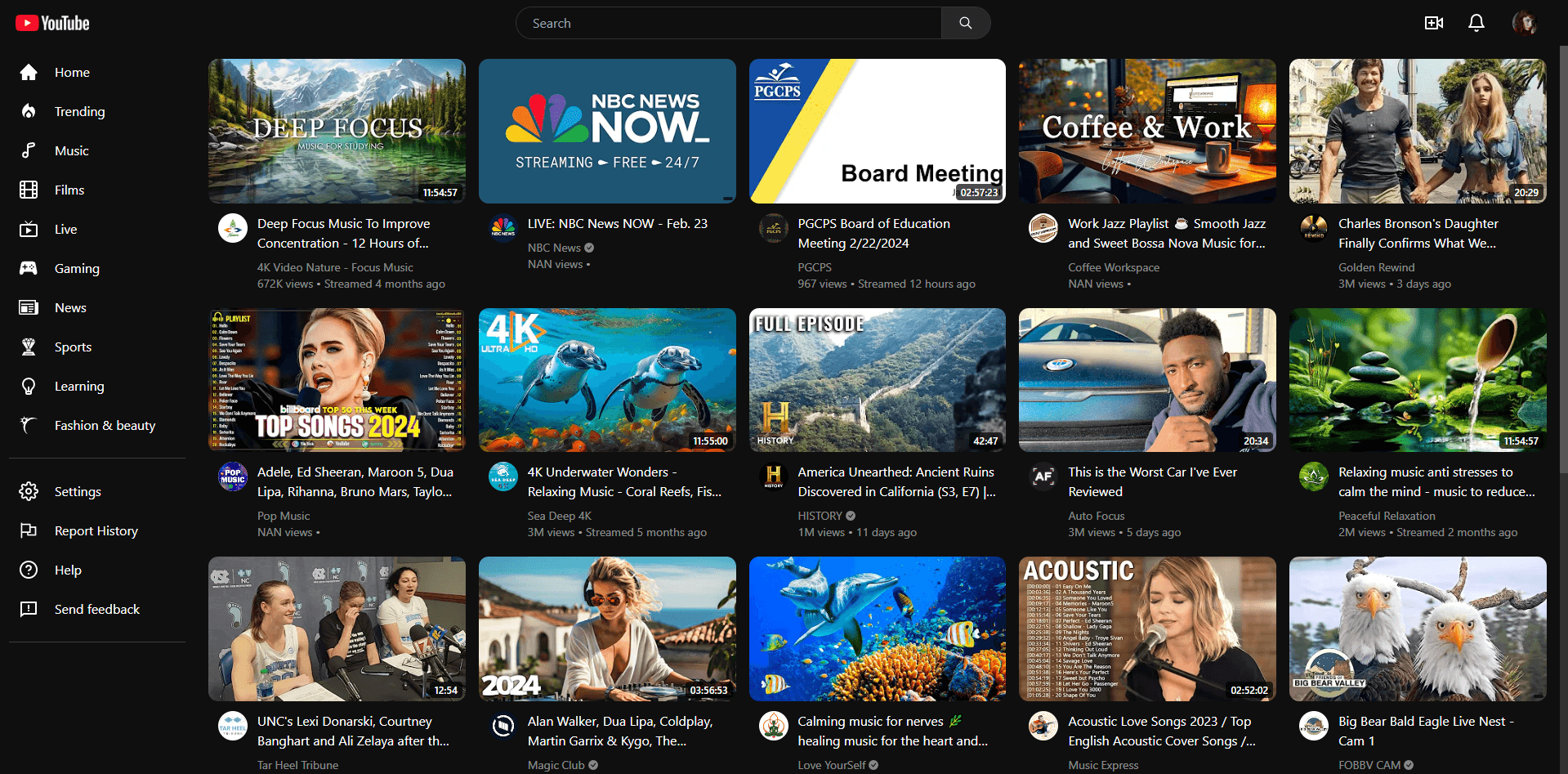
Task: Open Work Jazz Playlist video title
Action: tap(1166, 233)
